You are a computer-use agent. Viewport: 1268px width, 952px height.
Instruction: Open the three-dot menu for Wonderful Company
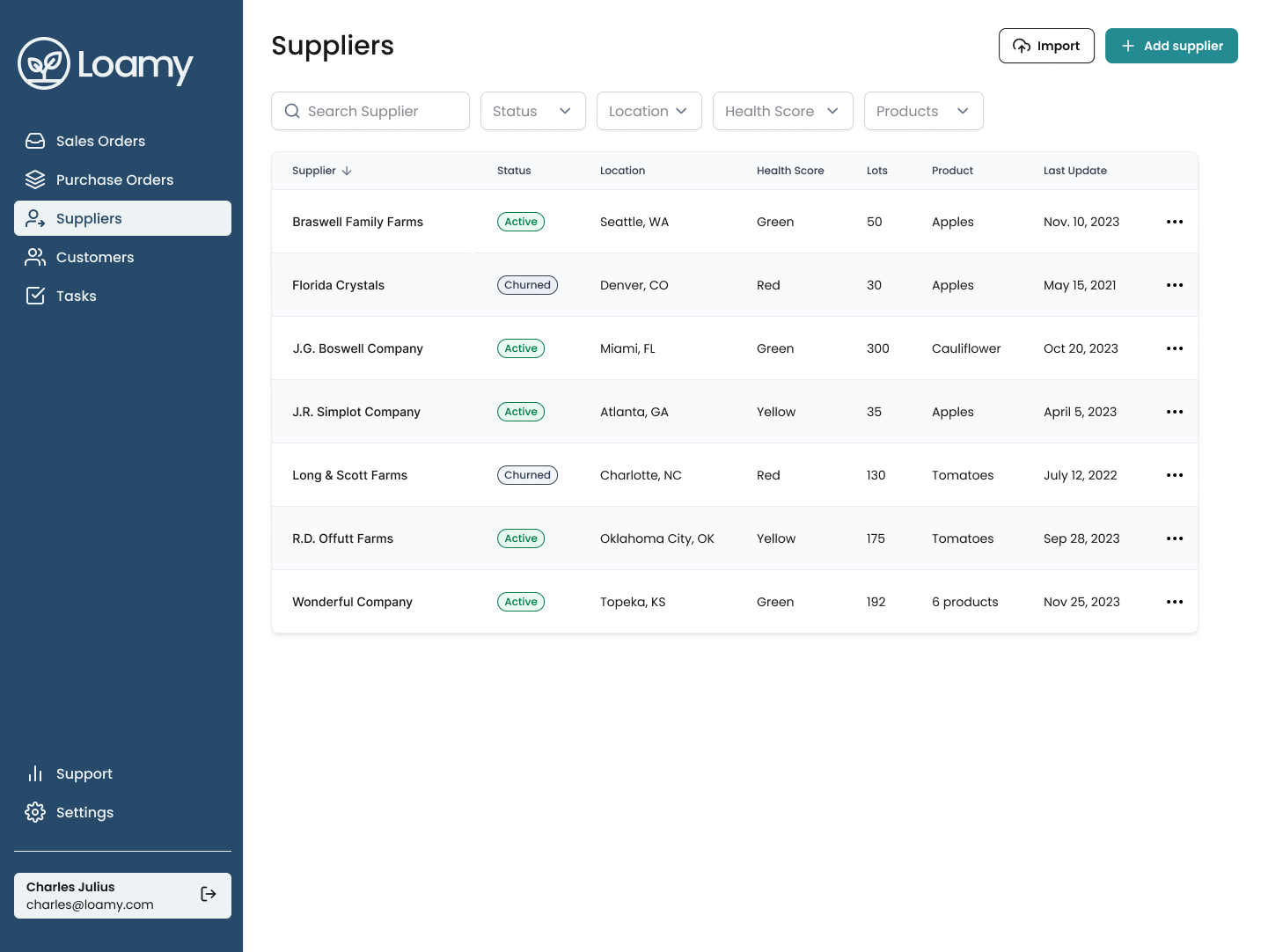(1175, 602)
